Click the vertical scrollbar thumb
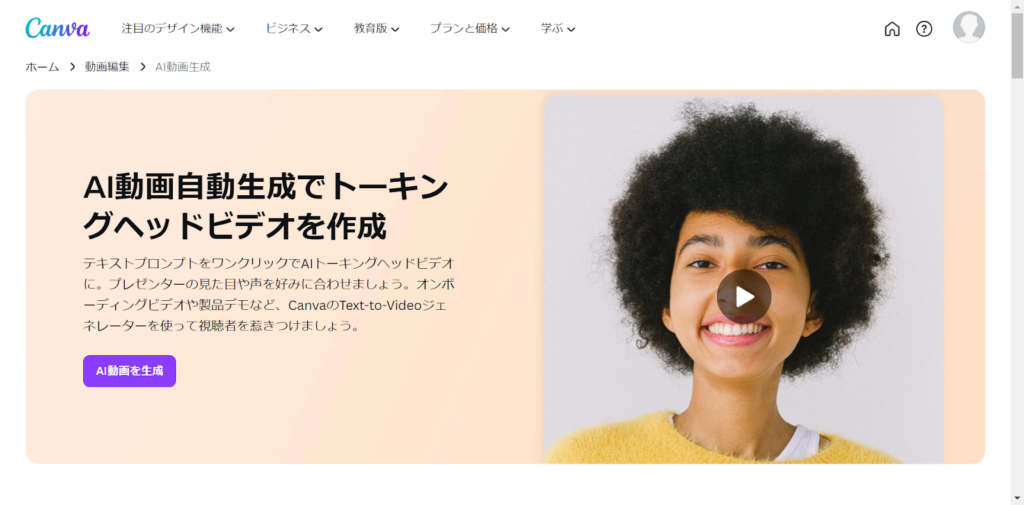 pyautogui.click(x=1017, y=46)
